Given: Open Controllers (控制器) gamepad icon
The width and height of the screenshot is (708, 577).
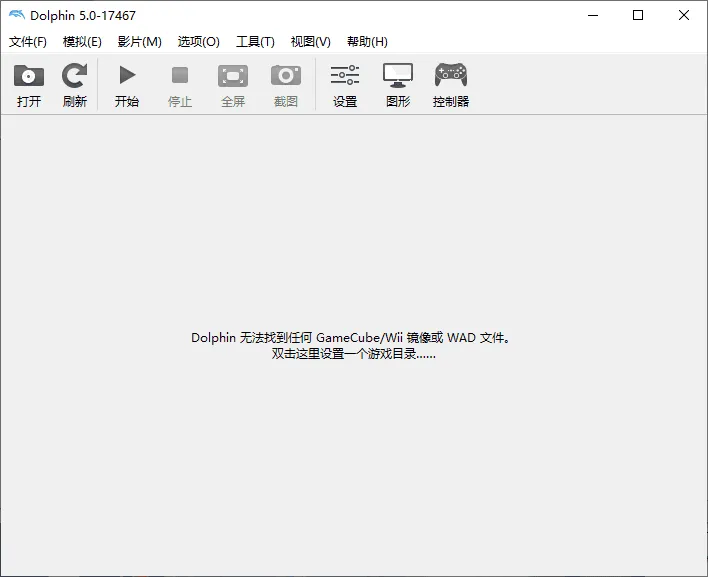Looking at the screenshot, I should coord(451,75).
